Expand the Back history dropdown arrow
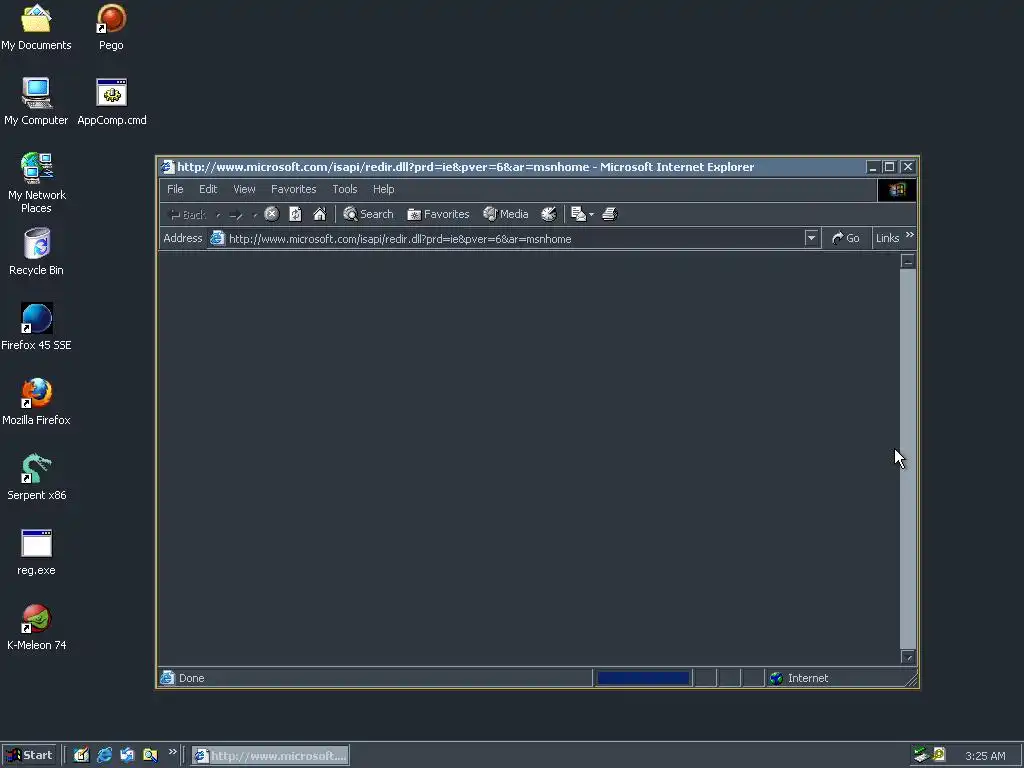Screen dimensions: 1024x768 [x=218, y=215]
